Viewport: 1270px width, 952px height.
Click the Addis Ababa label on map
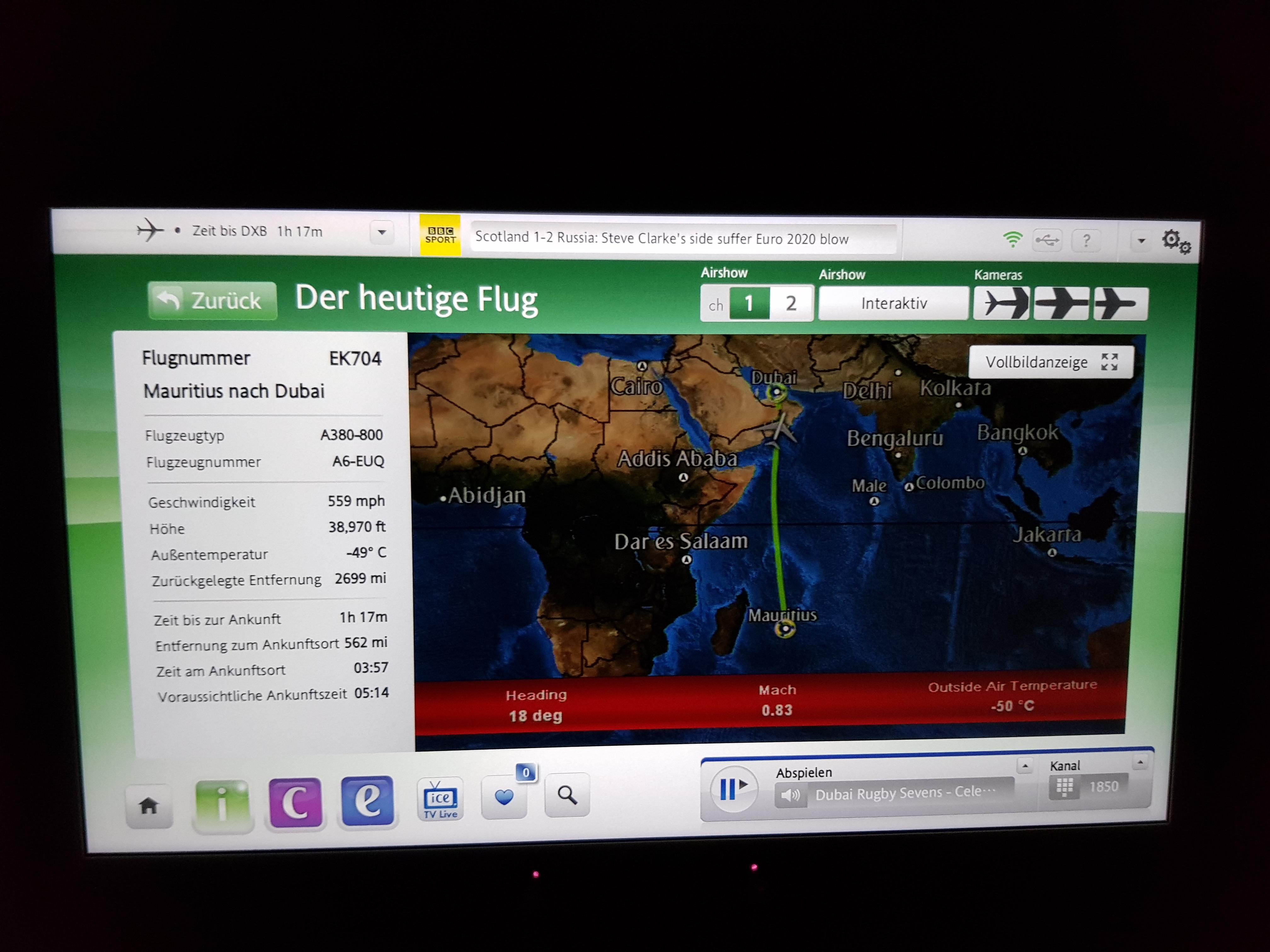(677, 458)
